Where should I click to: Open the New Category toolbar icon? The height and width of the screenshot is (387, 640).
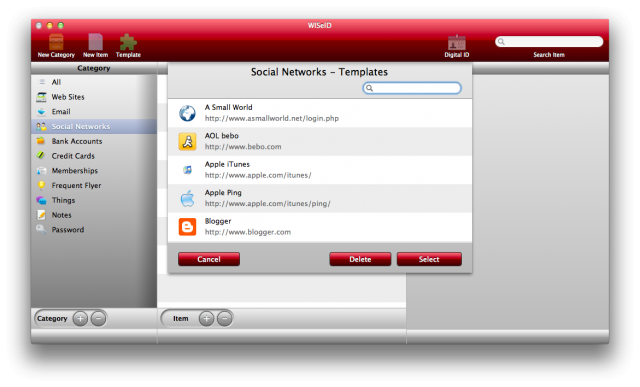[x=56, y=42]
